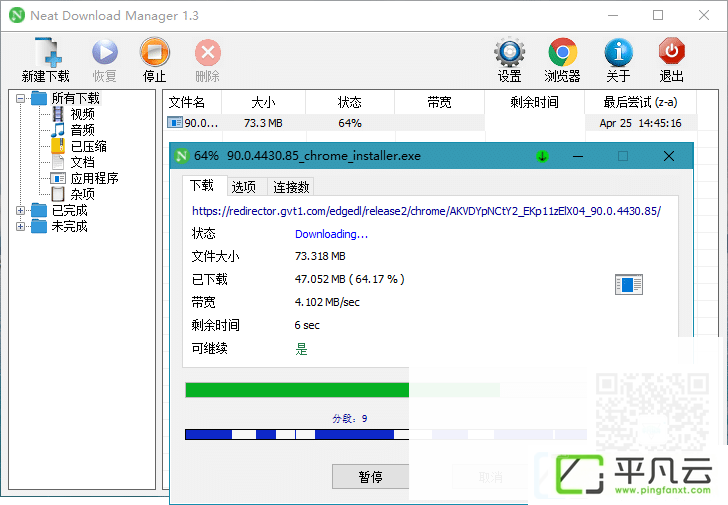Sort by 文件名 column header

click(192, 102)
